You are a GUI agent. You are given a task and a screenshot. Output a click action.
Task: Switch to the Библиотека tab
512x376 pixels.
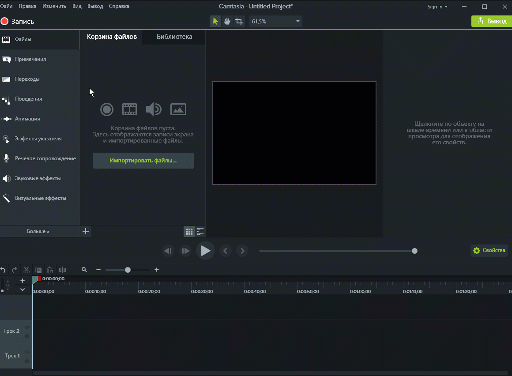[174, 37]
